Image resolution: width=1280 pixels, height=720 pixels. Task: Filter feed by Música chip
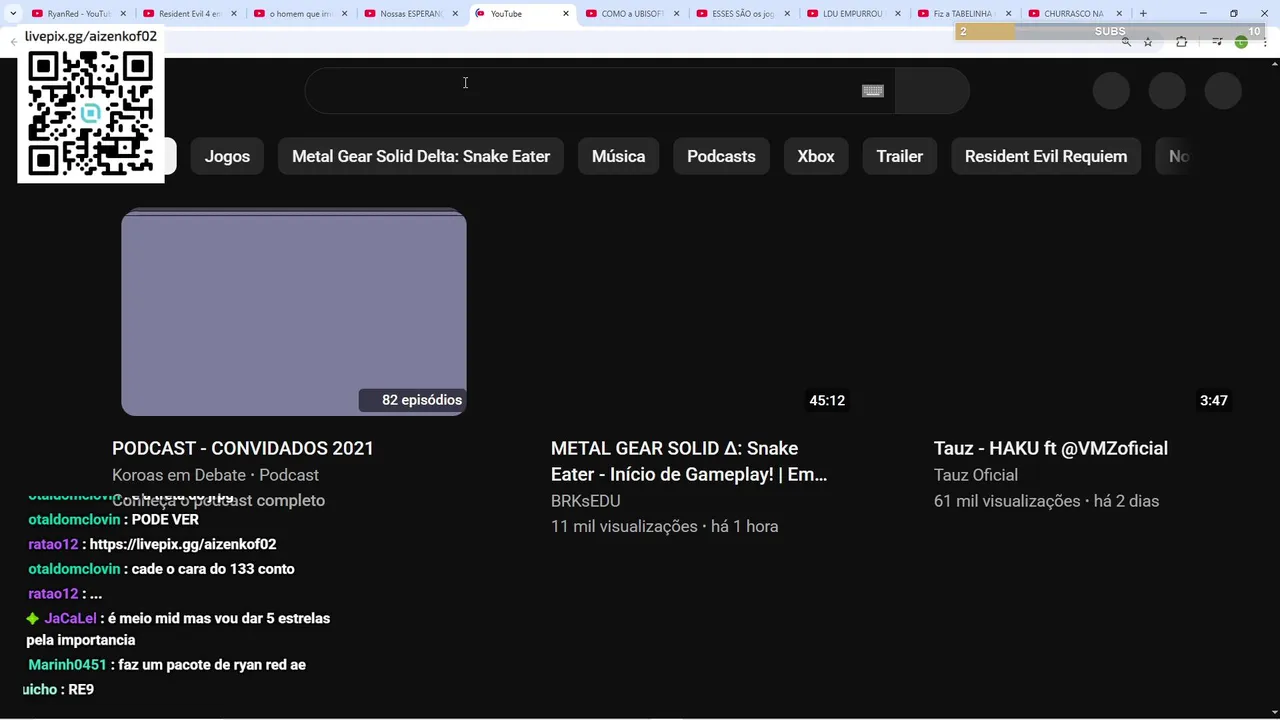(x=618, y=156)
